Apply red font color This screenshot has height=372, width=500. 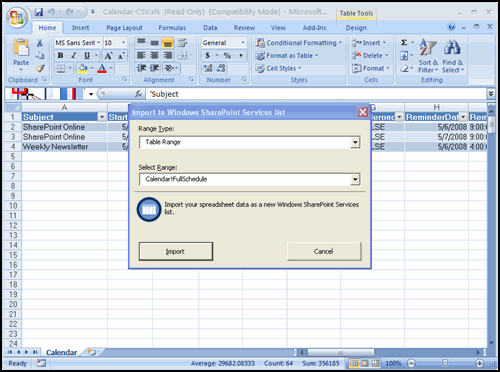click(102, 68)
